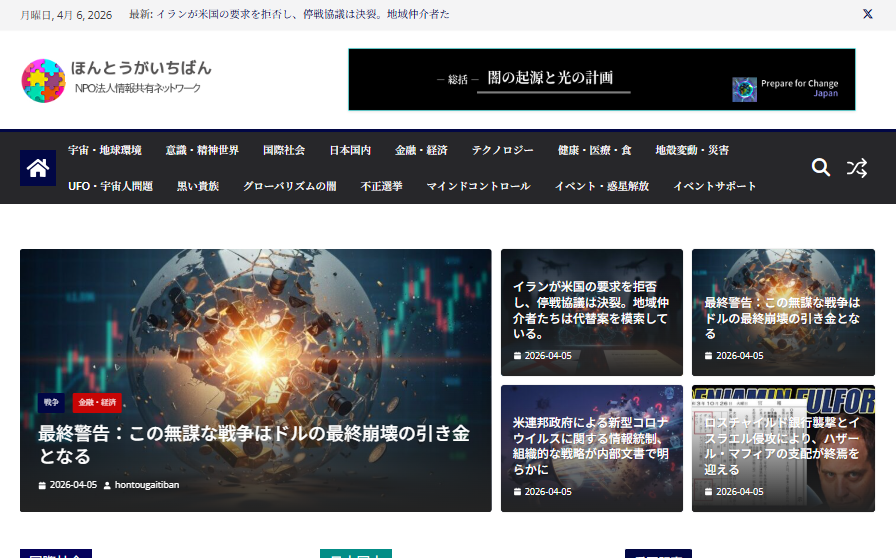Open the 宇宙・地球環境 menu item
This screenshot has width=896, height=558.
tap(105, 151)
